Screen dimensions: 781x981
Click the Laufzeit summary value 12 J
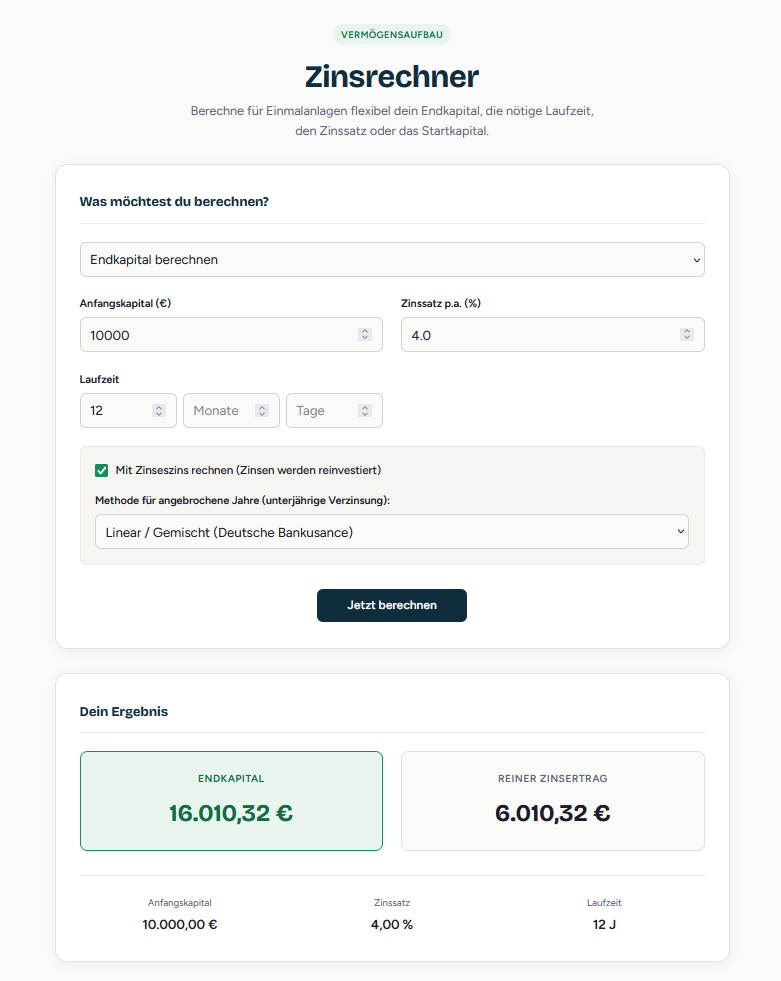tap(604, 925)
